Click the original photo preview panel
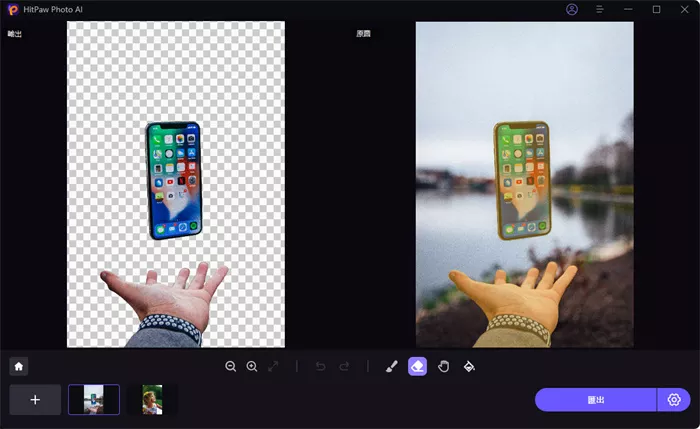The image size is (700, 429). [524, 185]
